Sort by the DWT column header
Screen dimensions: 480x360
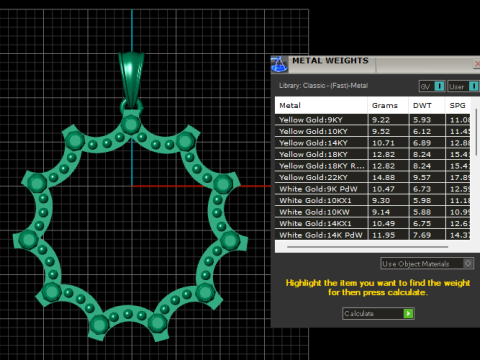pos(427,105)
